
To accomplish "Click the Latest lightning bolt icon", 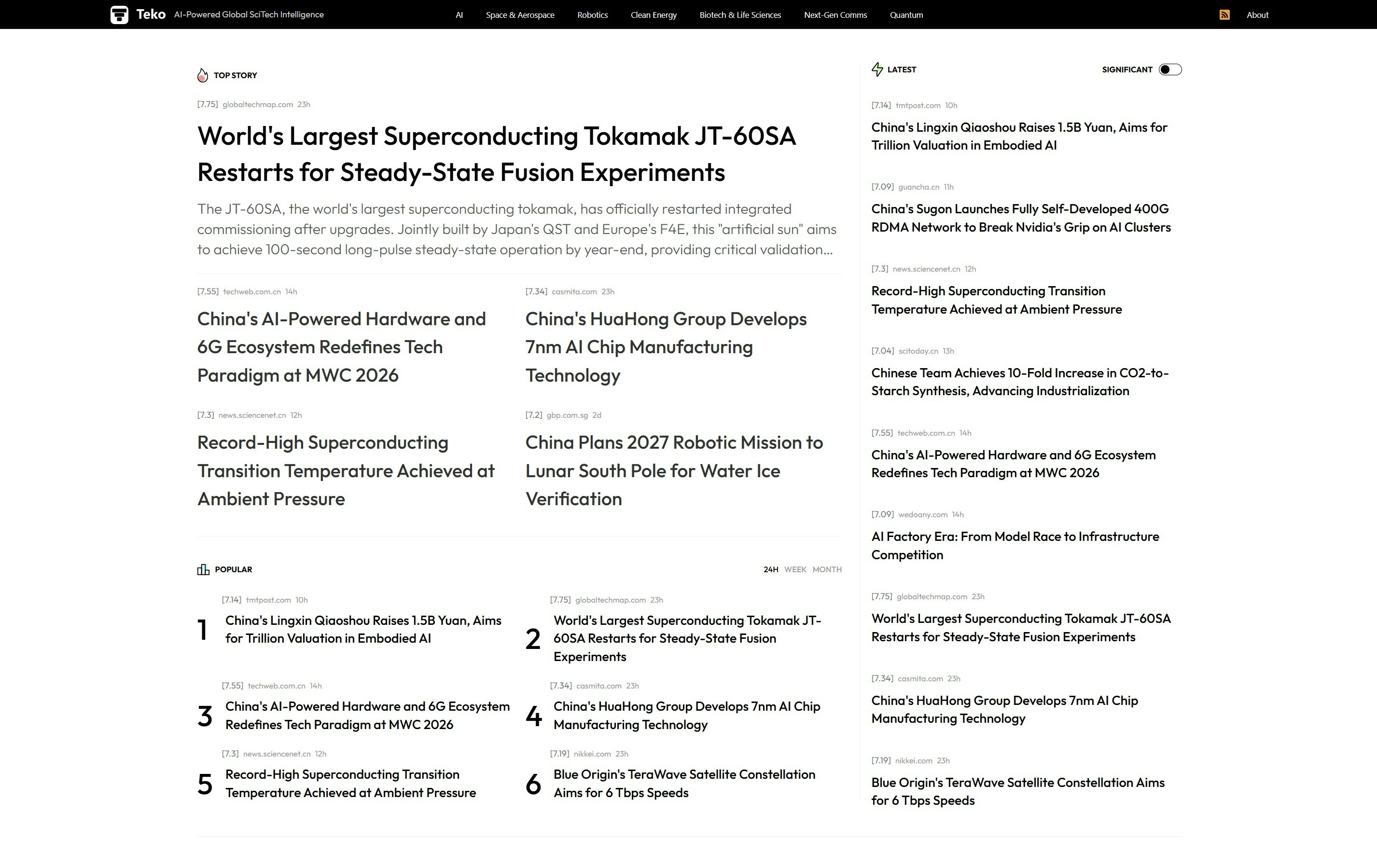I will point(876,70).
